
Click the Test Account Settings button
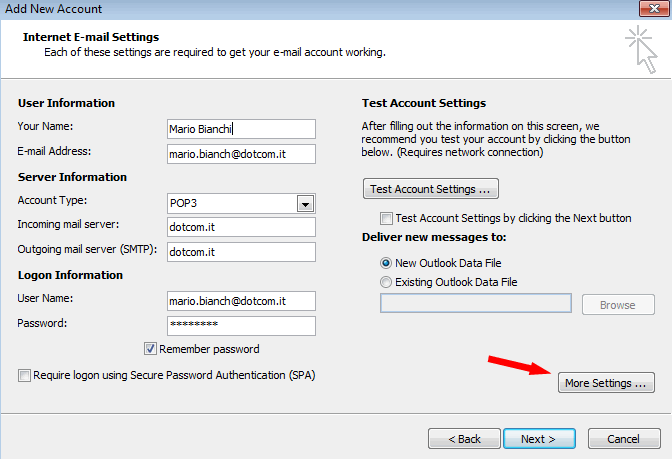(x=431, y=189)
